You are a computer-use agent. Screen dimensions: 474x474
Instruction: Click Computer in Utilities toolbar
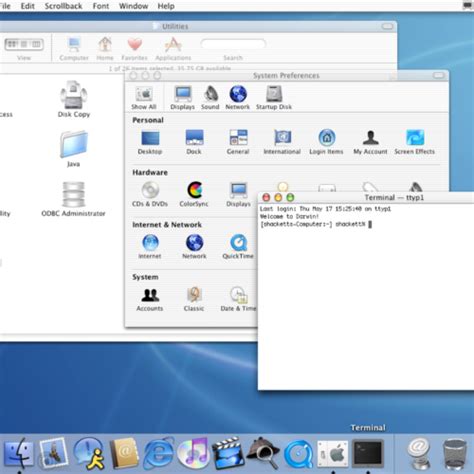pyautogui.click(x=74, y=49)
